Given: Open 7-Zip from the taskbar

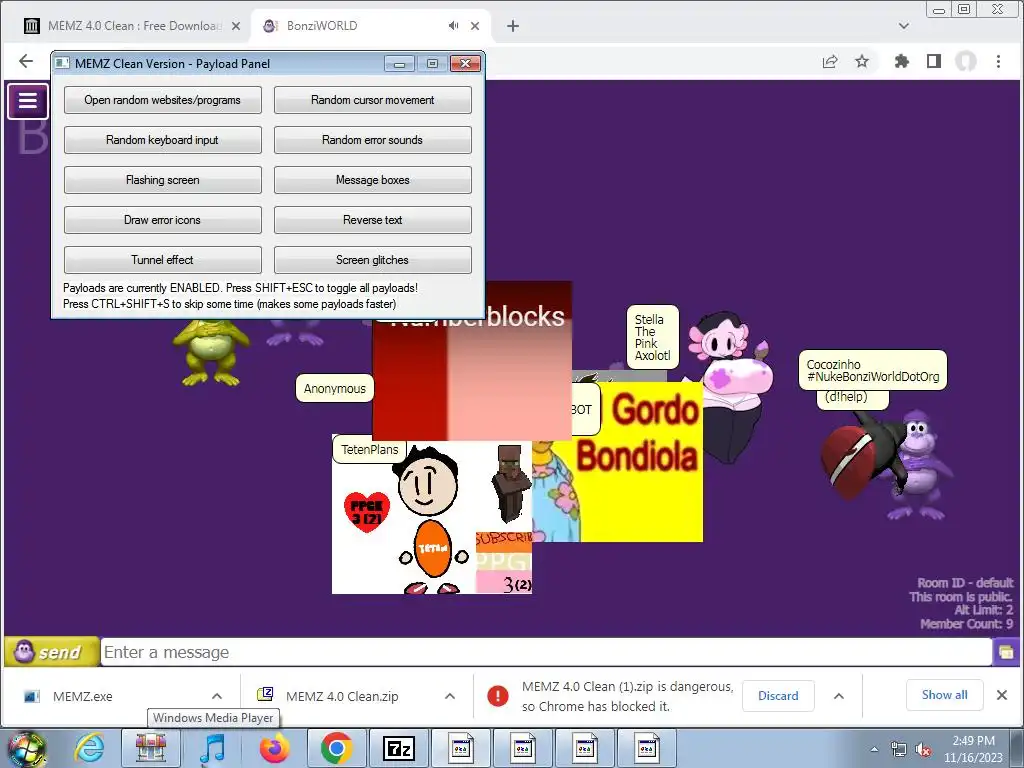Looking at the screenshot, I should [398, 748].
